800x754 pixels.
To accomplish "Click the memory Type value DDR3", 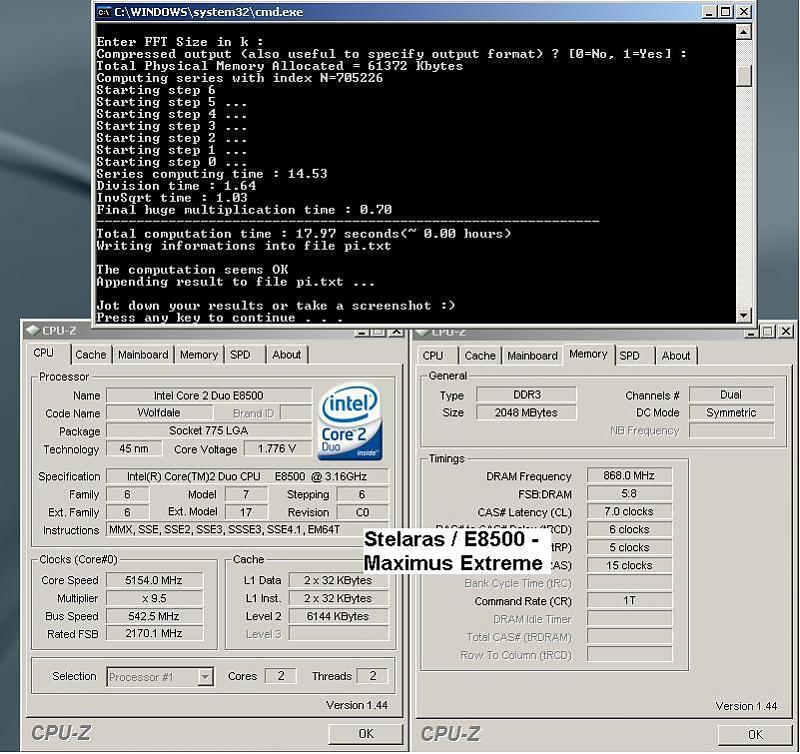I will point(527,394).
